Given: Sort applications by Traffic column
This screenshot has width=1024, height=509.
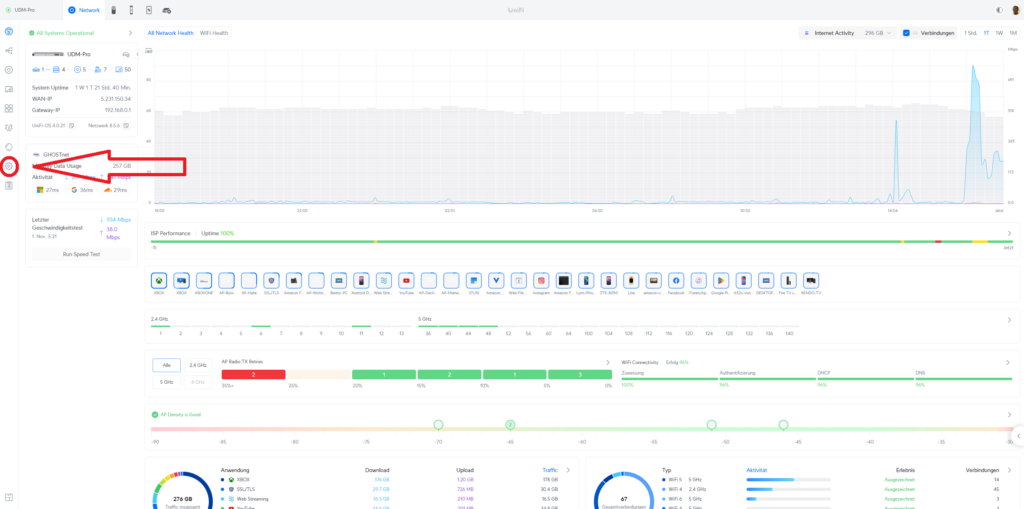Looking at the screenshot, I should pos(550,469).
